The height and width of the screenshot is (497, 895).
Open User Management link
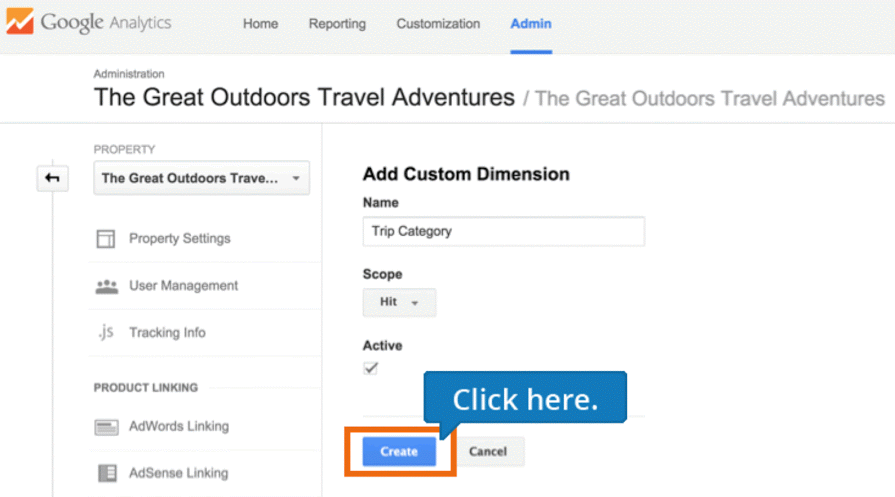tap(183, 285)
